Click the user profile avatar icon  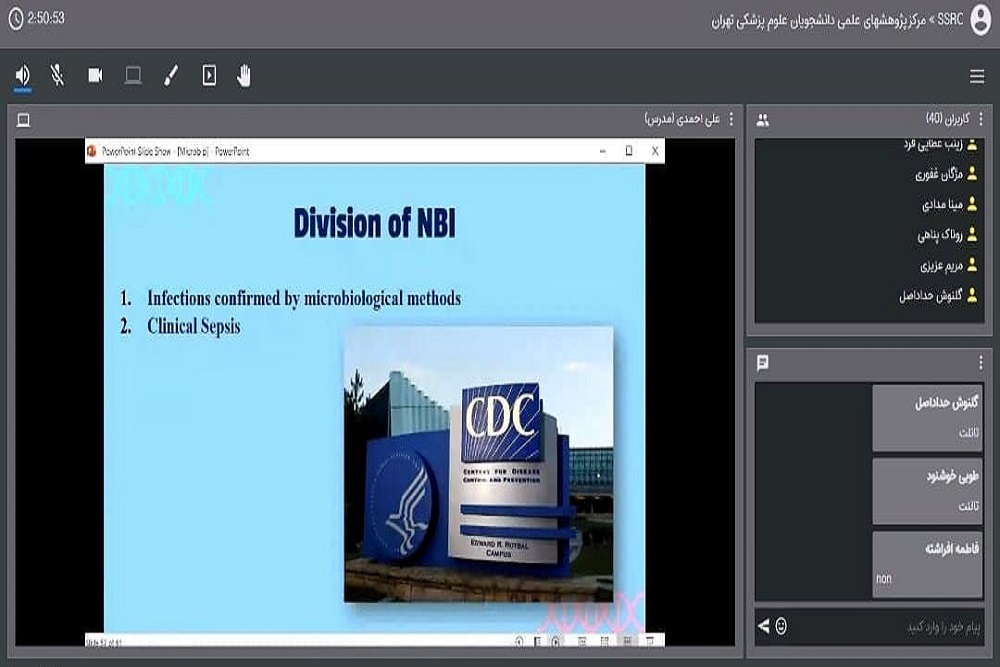coord(980,20)
